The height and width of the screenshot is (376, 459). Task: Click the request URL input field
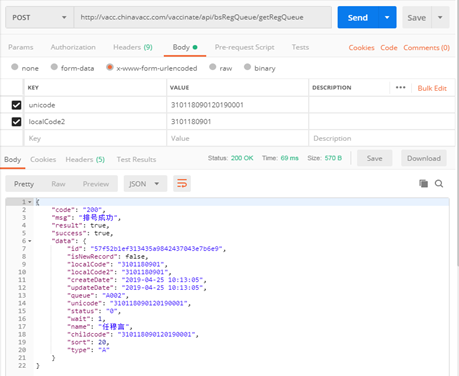point(203,17)
